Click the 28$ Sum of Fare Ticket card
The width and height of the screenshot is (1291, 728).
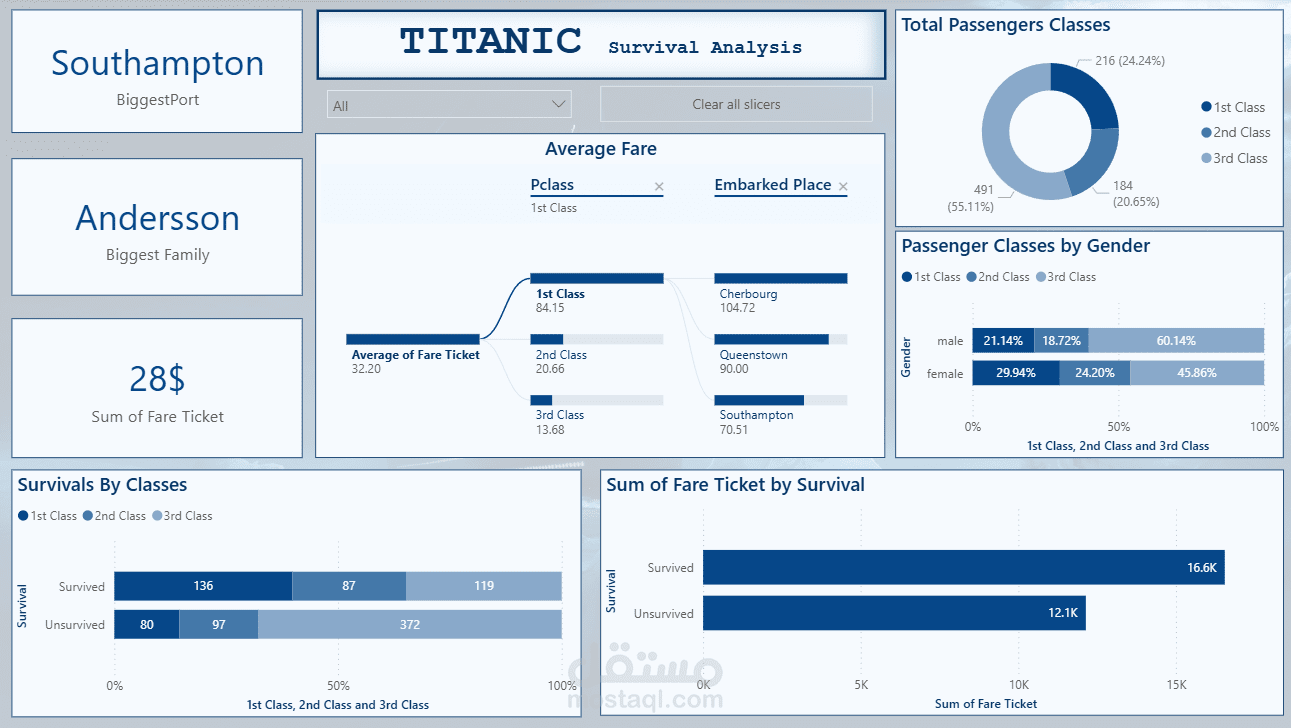157,388
